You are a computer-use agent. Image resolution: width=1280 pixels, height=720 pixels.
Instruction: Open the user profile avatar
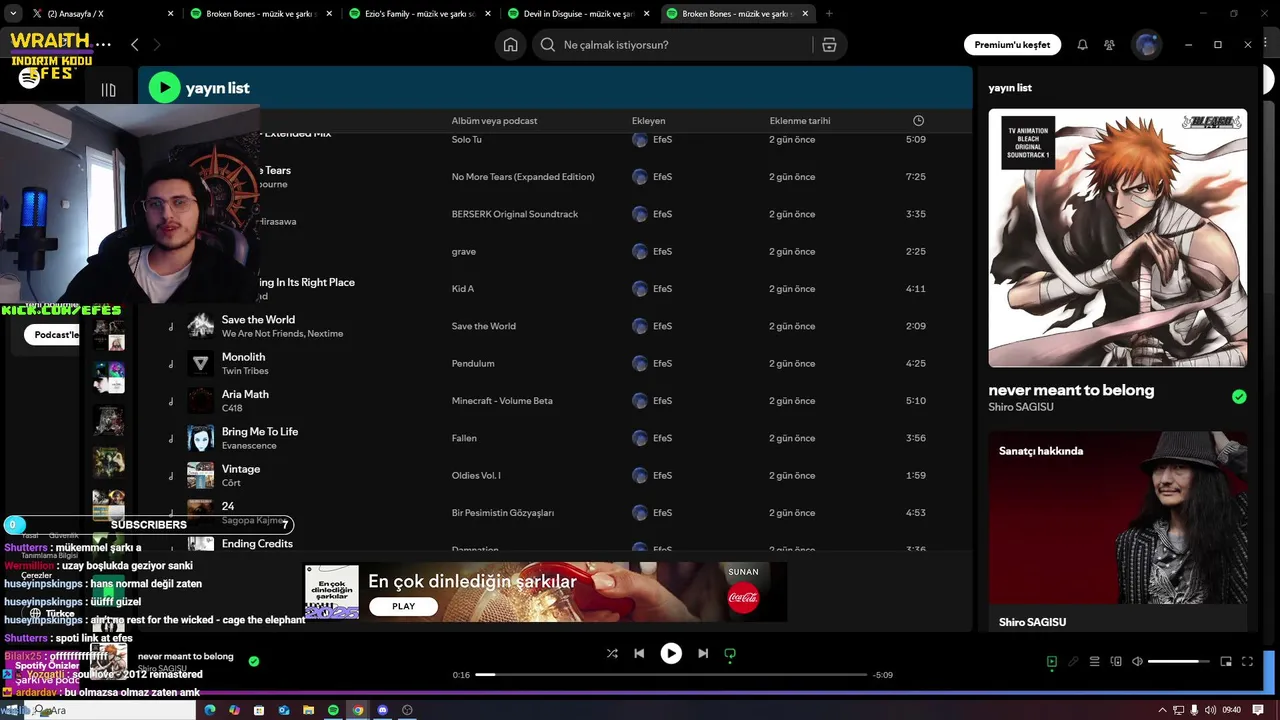click(x=1146, y=45)
